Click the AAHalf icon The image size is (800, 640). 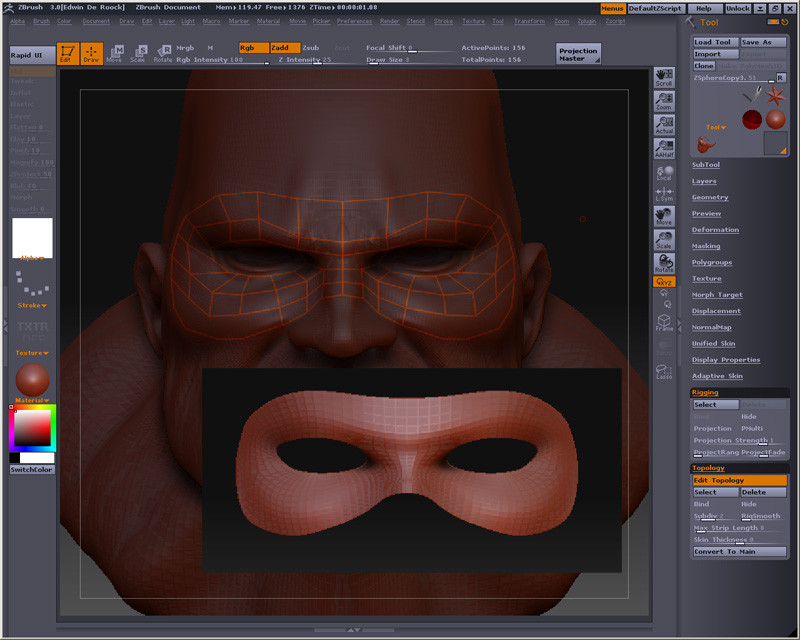(x=664, y=148)
